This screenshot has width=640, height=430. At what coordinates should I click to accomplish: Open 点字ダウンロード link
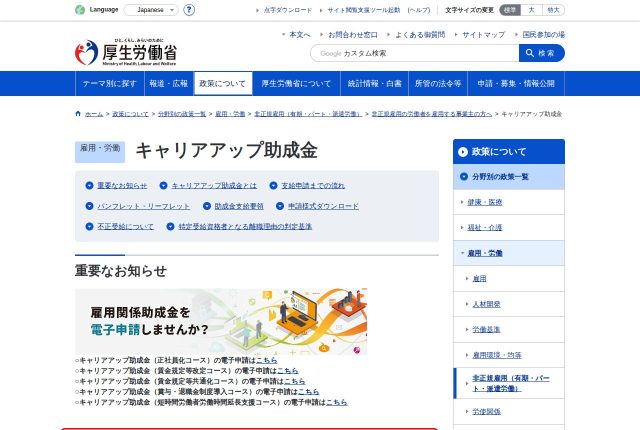click(x=287, y=10)
